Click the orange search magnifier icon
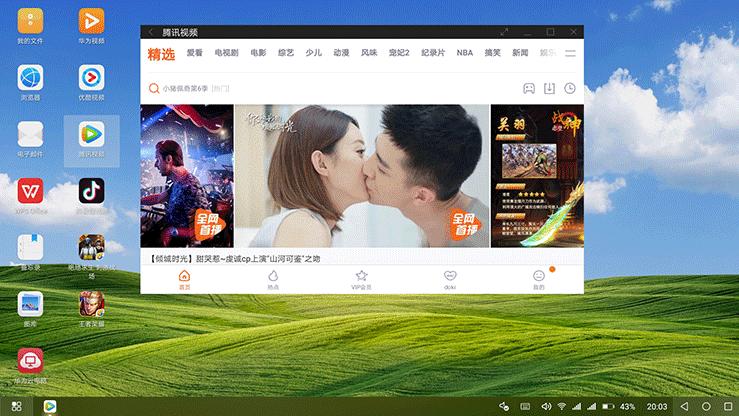This screenshot has width=739, height=416. point(154,89)
